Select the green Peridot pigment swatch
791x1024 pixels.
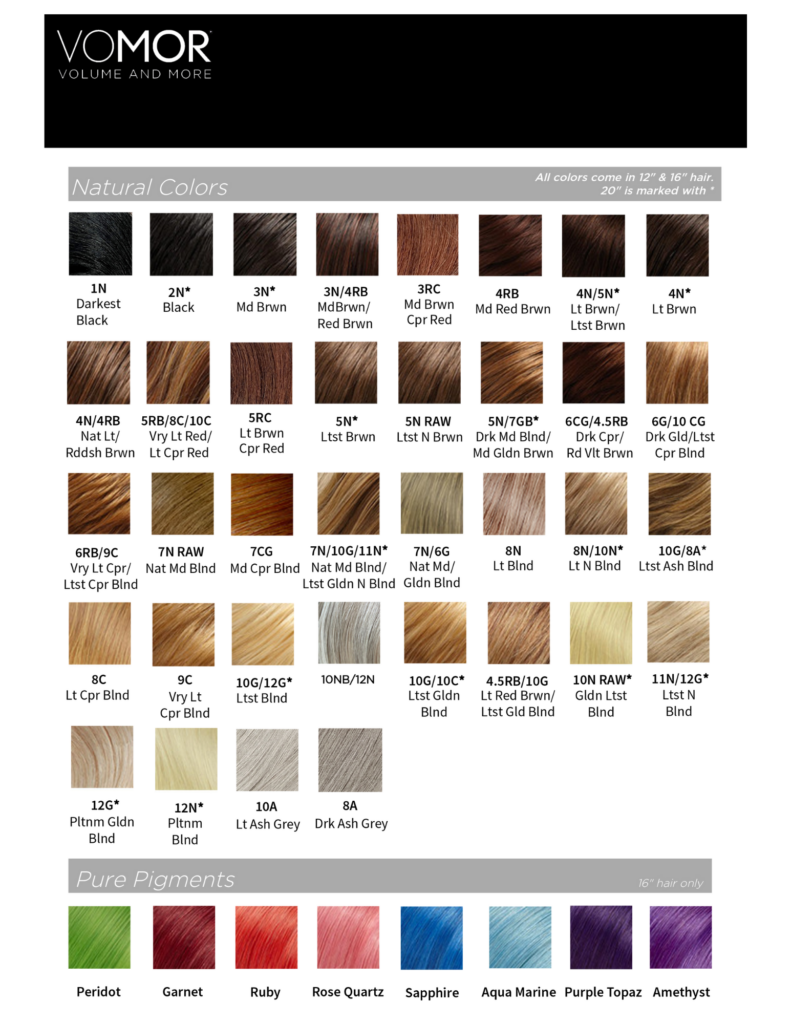click(99, 937)
